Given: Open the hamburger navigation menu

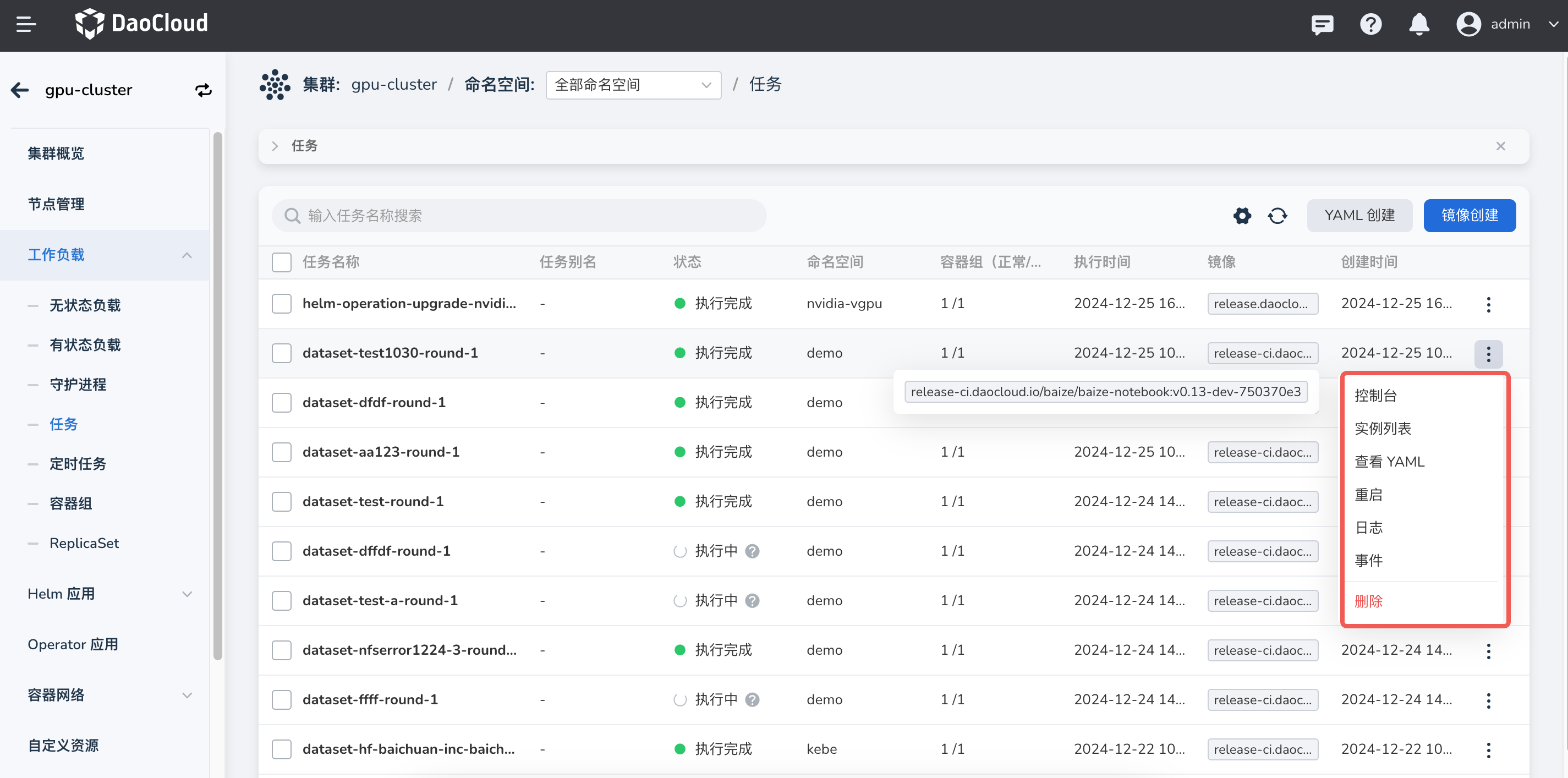Looking at the screenshot, I should tap(25, 24).
